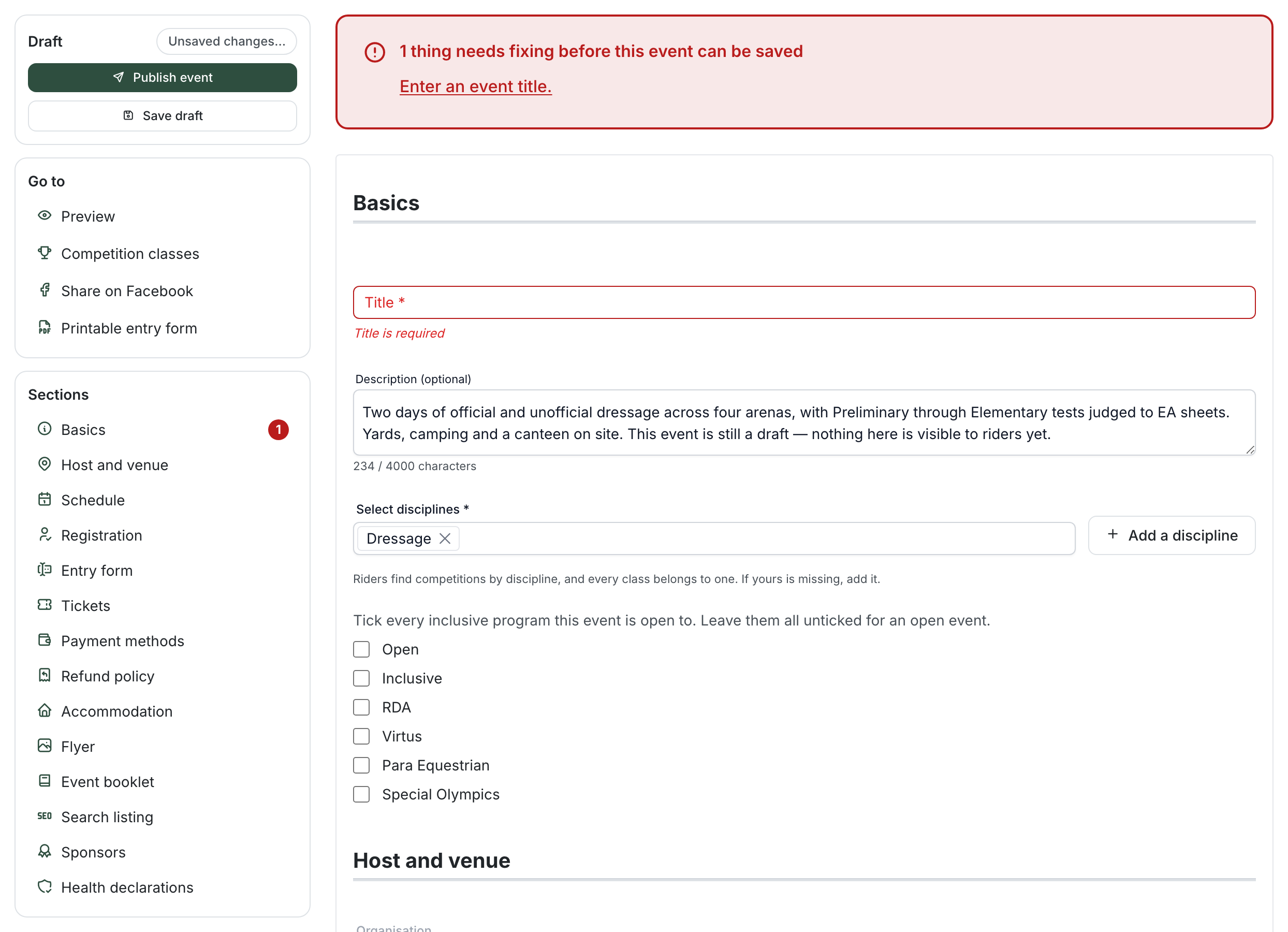Select the Para Equestrian checkbox

(x=361, y=765)
